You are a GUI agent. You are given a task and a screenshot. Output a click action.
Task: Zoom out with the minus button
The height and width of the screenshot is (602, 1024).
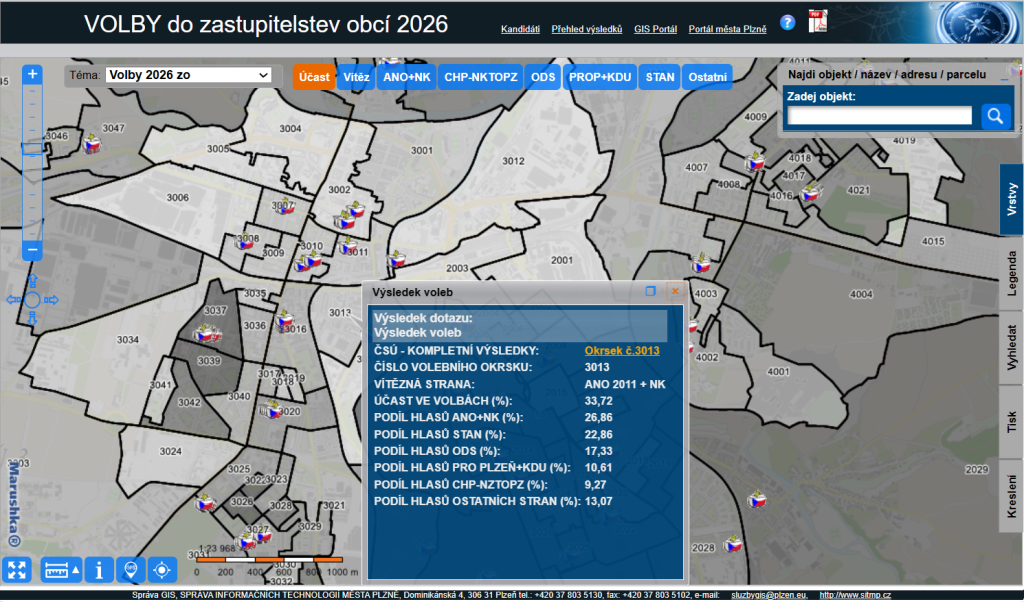click(32, 249)
